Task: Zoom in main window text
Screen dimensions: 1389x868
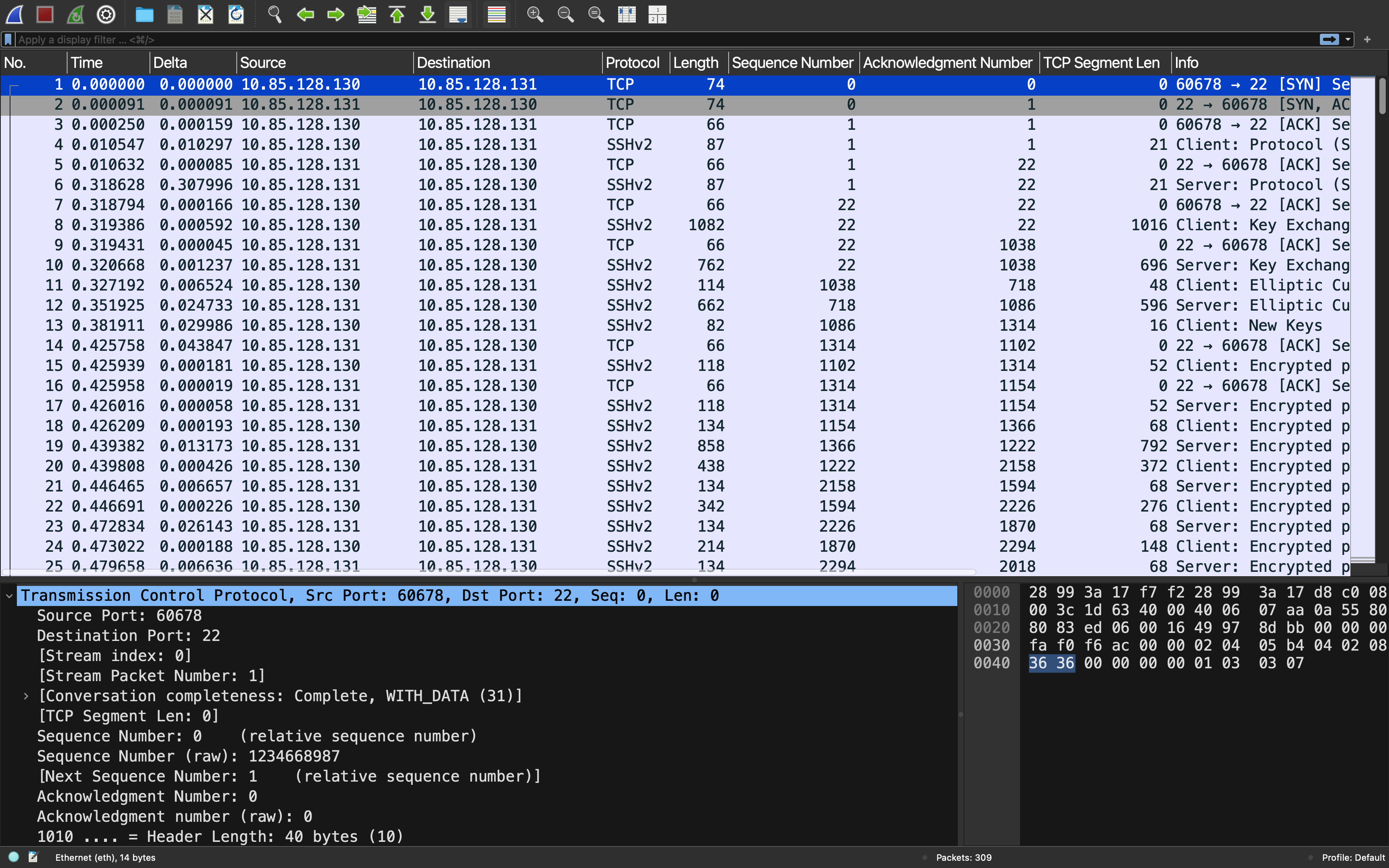Action: click(535, 14)
